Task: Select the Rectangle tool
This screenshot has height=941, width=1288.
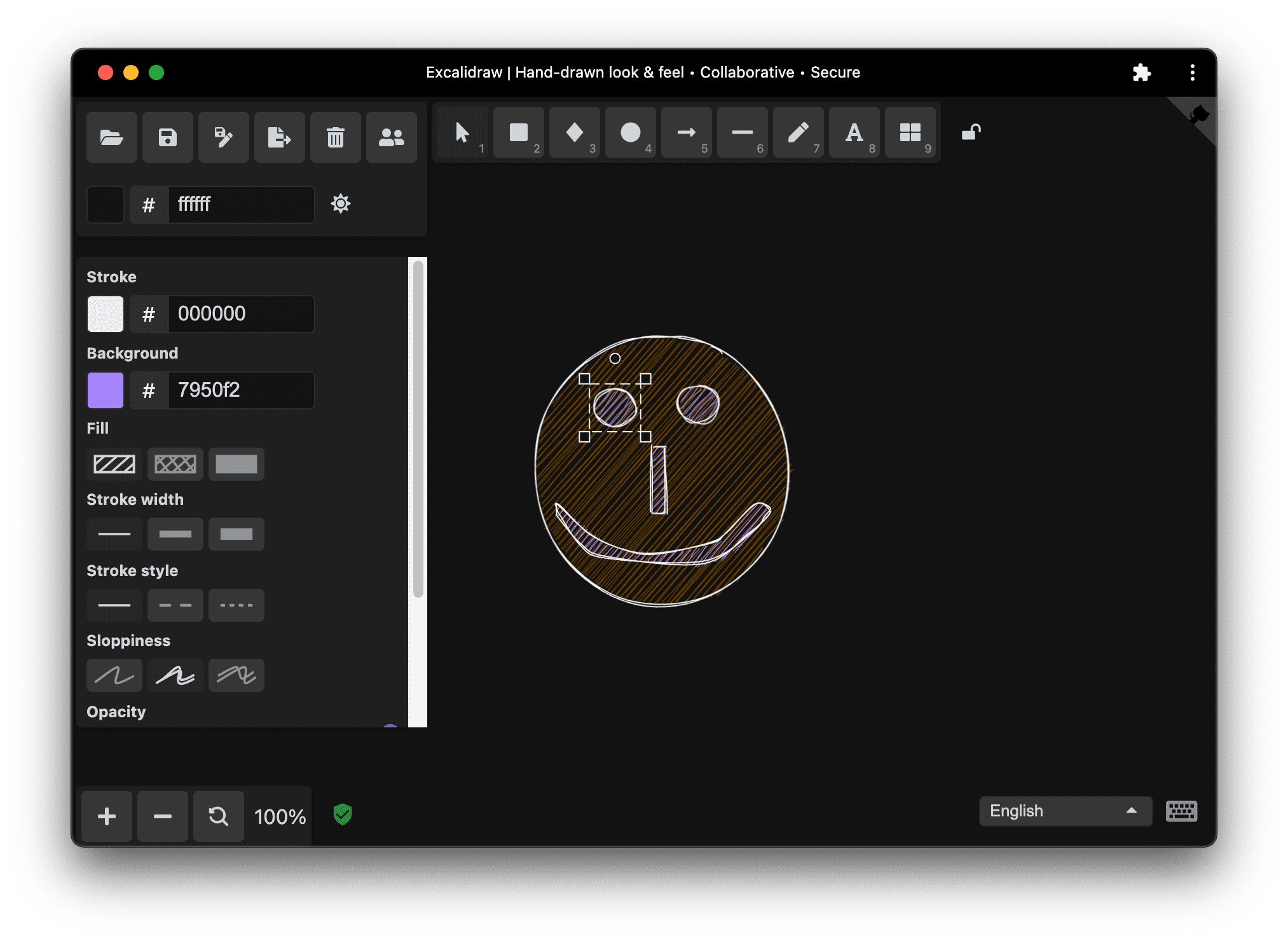Action: (518, 135)
